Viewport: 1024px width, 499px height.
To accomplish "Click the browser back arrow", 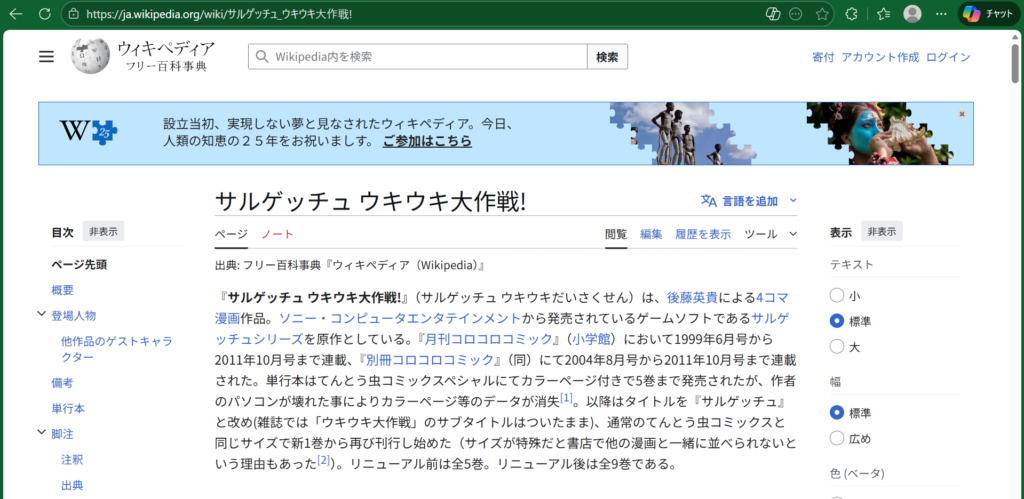I will [15, 14].
